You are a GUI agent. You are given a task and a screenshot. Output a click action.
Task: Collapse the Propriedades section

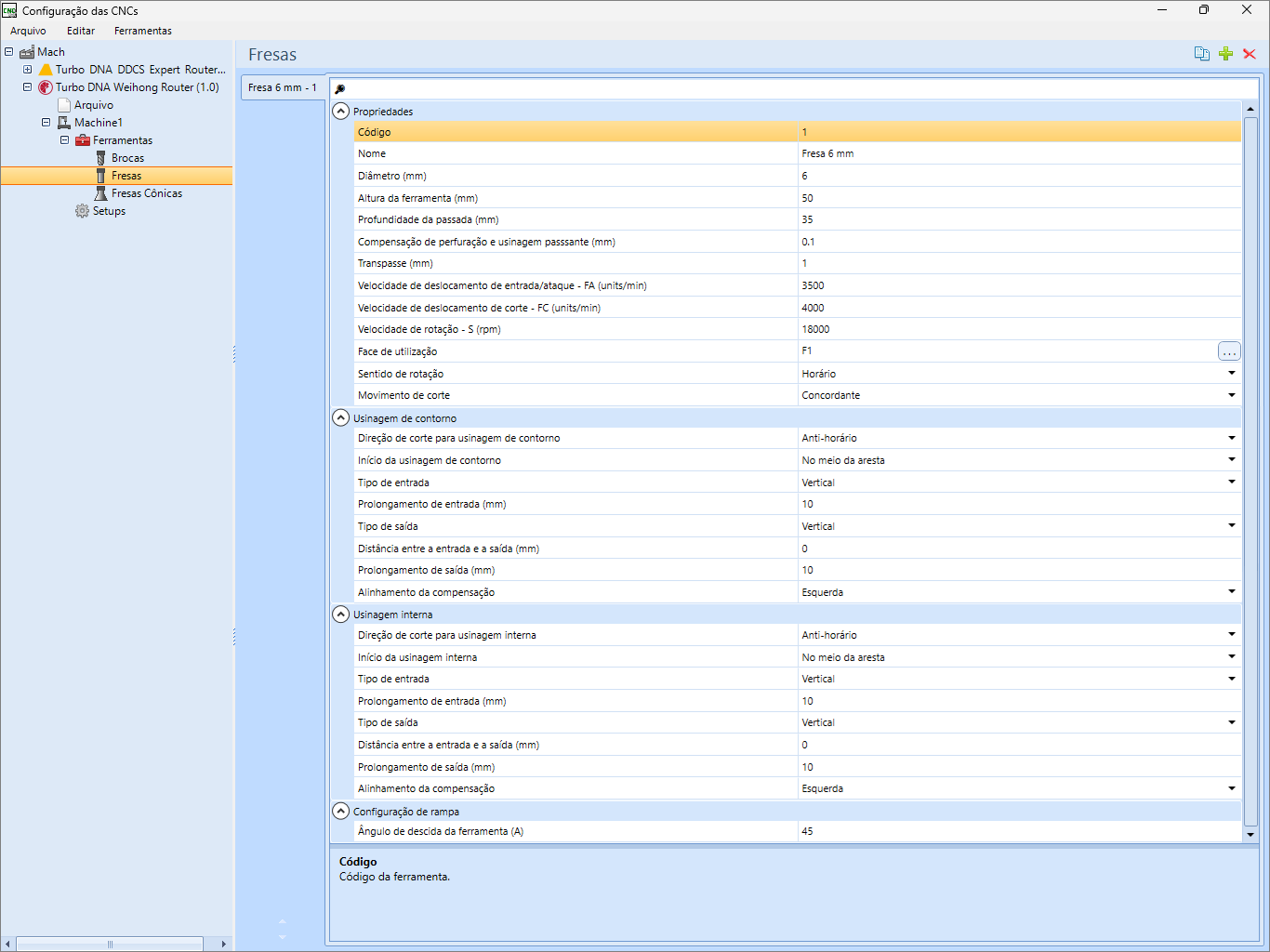click(341, 111)
